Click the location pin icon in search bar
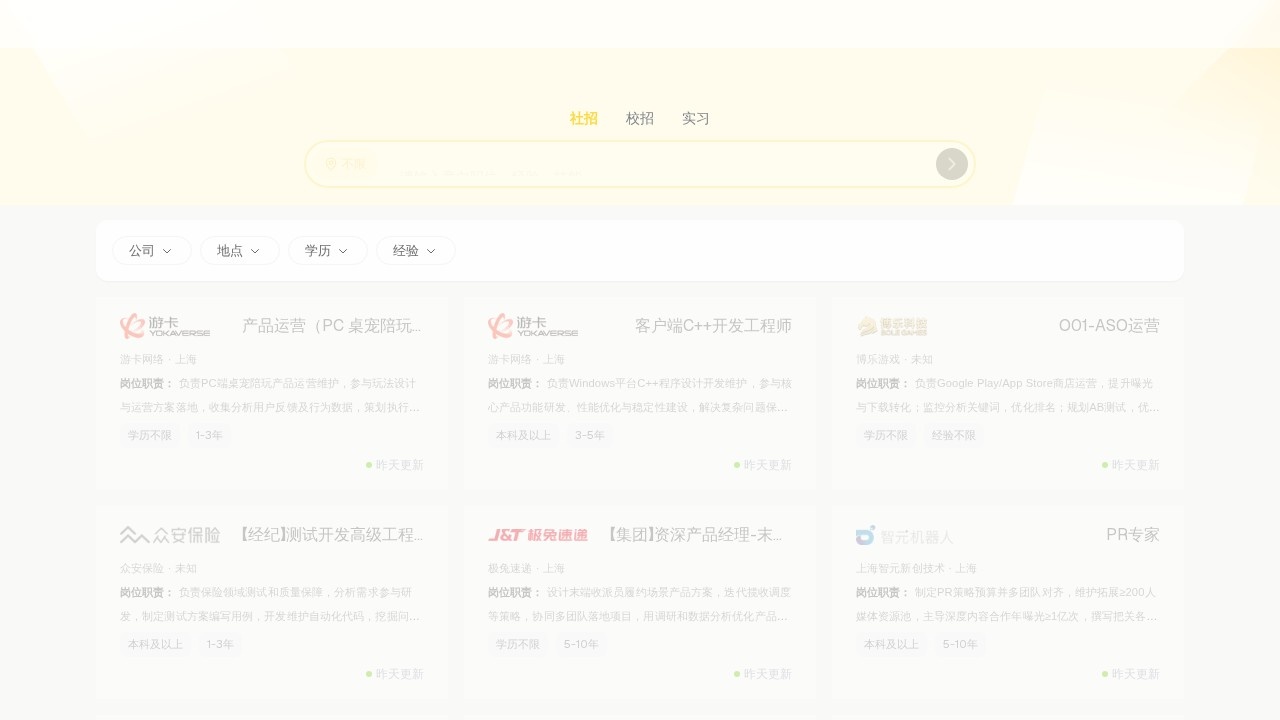 point(330,164)
